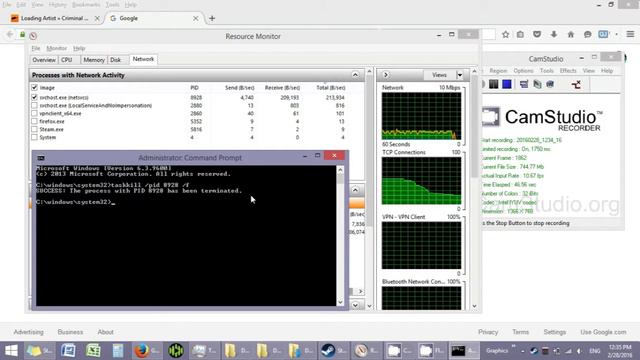
Task: Check the Steam.exe process checkbox
Action: tap(34, 129)
